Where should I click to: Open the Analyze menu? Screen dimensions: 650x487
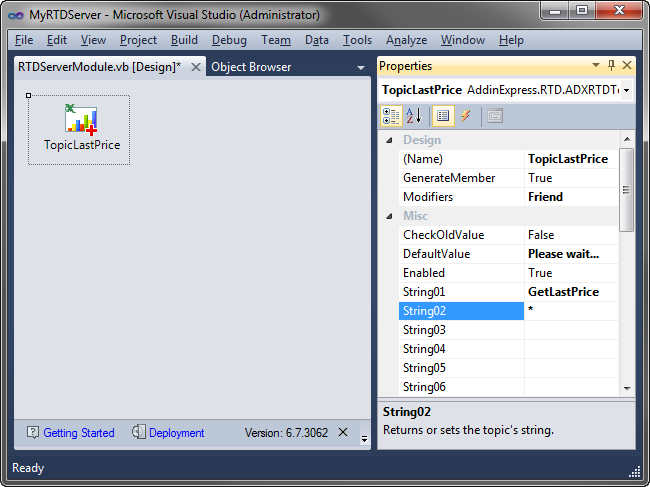407,40
